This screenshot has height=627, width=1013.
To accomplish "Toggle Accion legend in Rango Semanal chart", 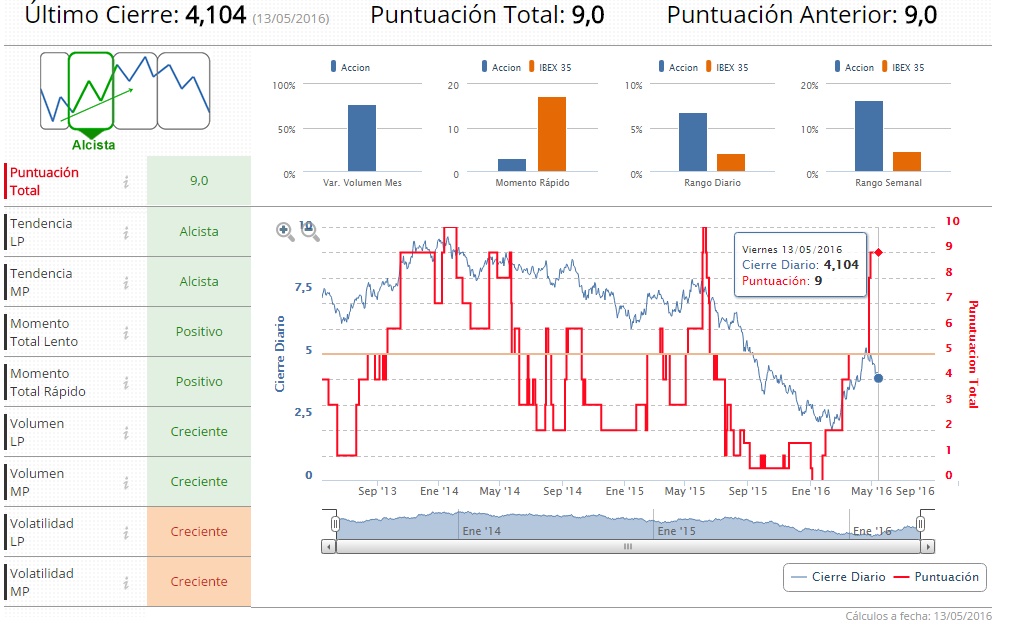I will pyautogui.click(x=854, y=67).
